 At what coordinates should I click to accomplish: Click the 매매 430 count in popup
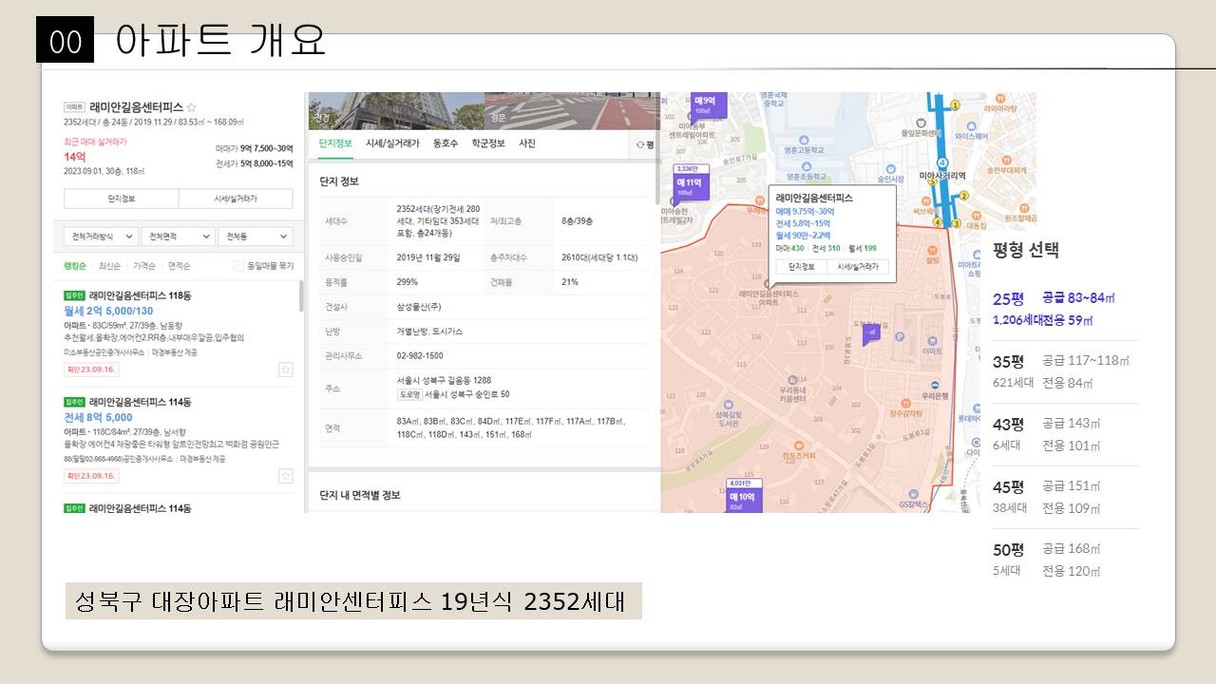pos(790,248)
